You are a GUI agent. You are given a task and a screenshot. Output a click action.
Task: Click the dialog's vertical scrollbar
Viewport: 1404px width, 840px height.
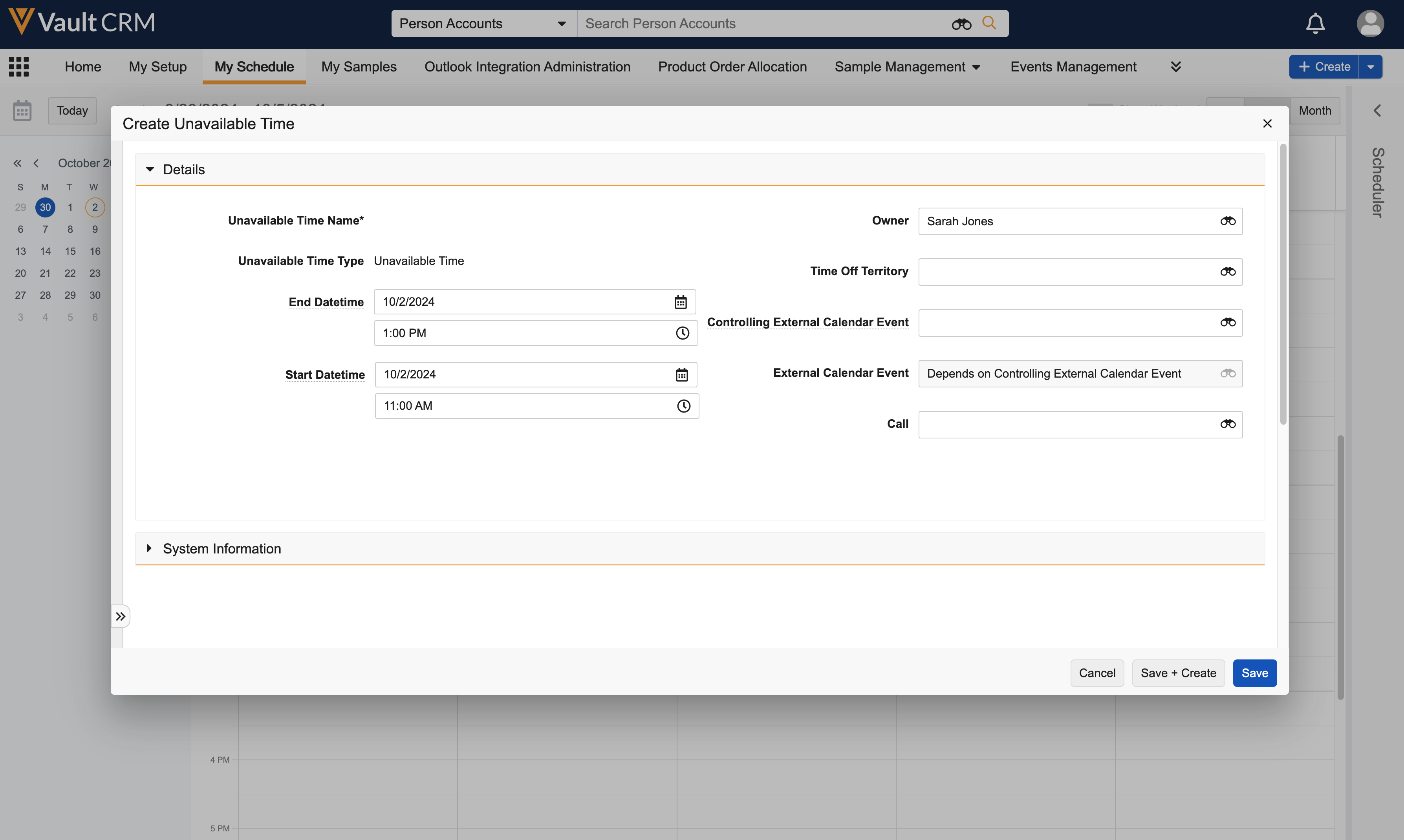tap(1283, 283)
